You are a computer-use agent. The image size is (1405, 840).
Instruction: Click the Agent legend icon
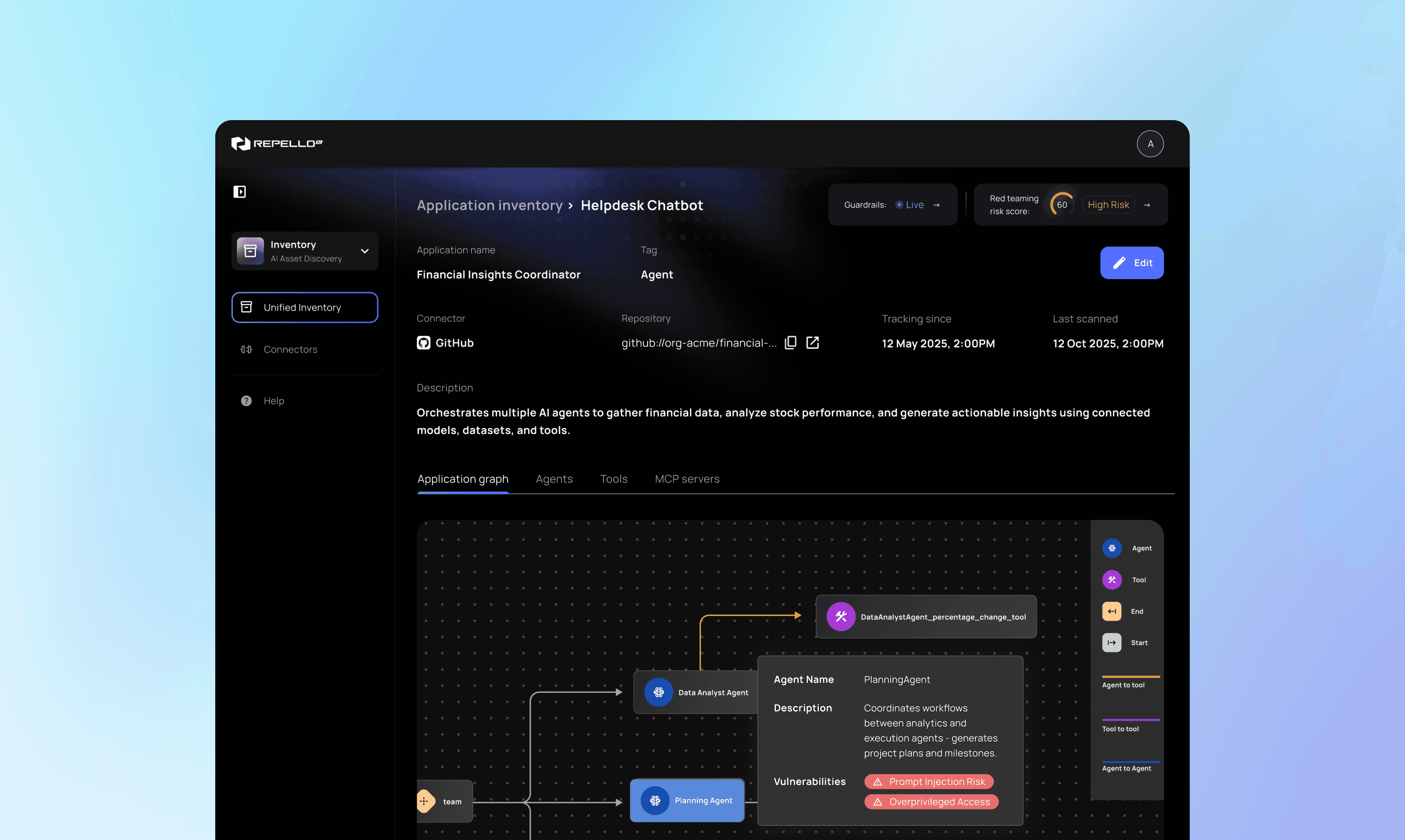coord(1112,548)
